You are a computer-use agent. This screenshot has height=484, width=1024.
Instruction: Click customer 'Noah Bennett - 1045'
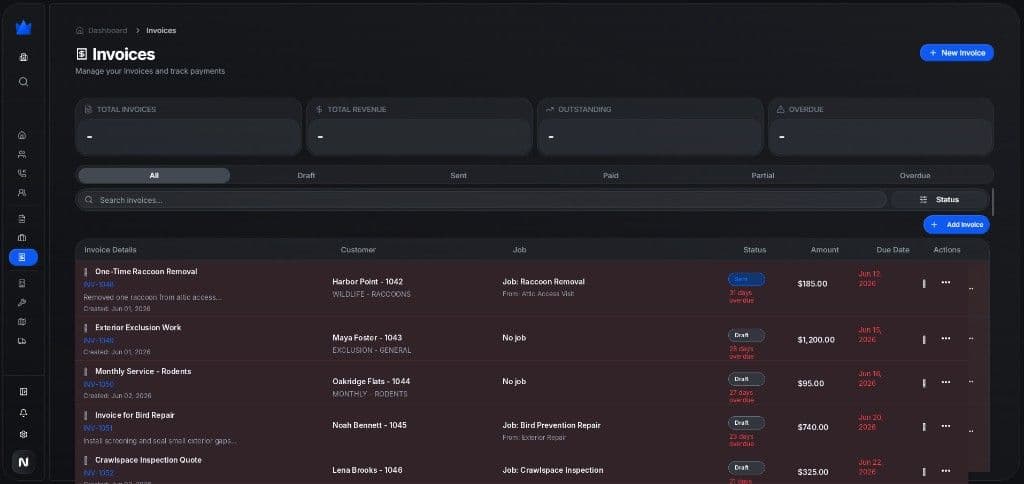(370, 425)
